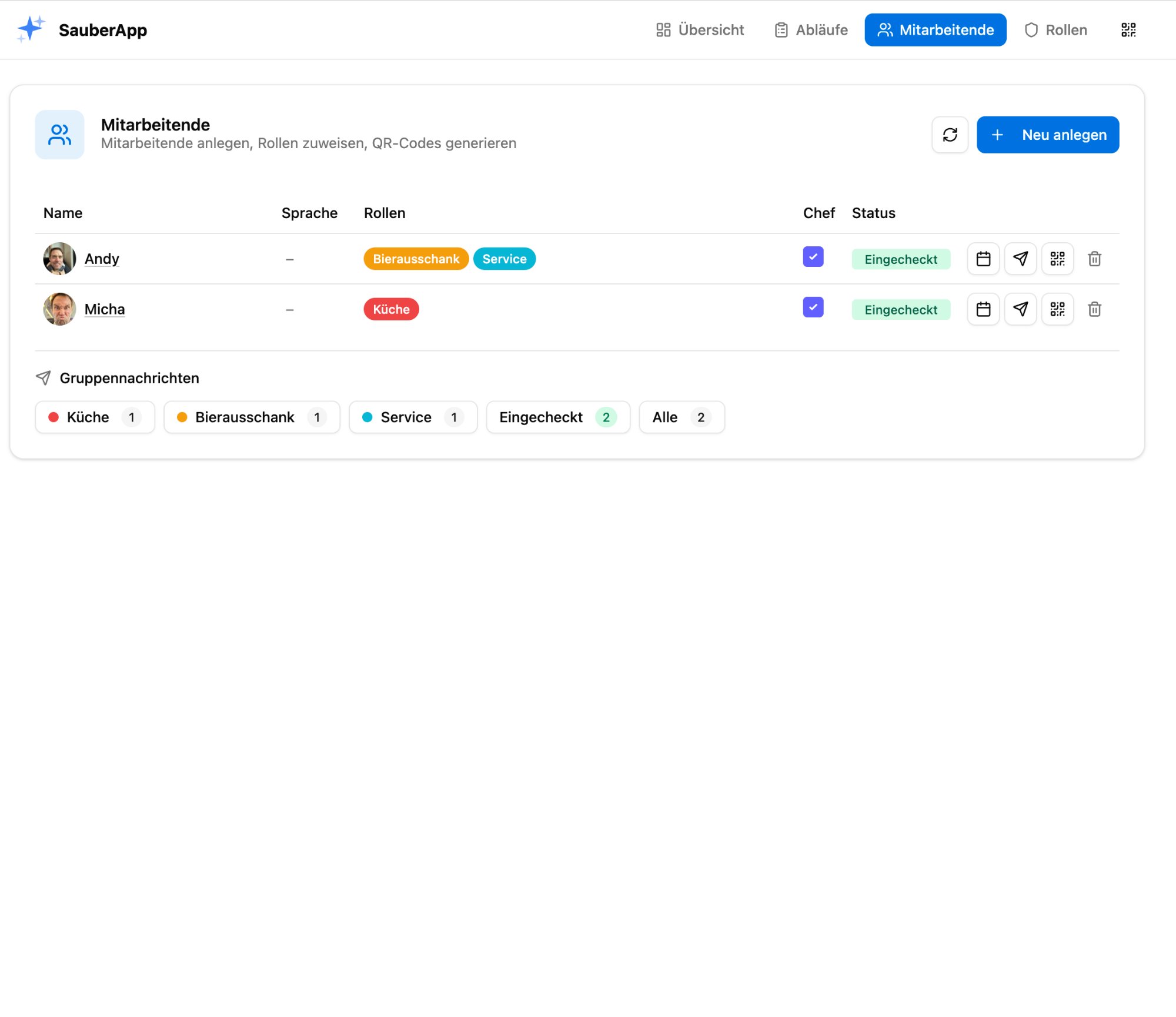Click the Neu anlegen button
This screenshot has height=1017, width=1176.
[x=1048, y=135]
